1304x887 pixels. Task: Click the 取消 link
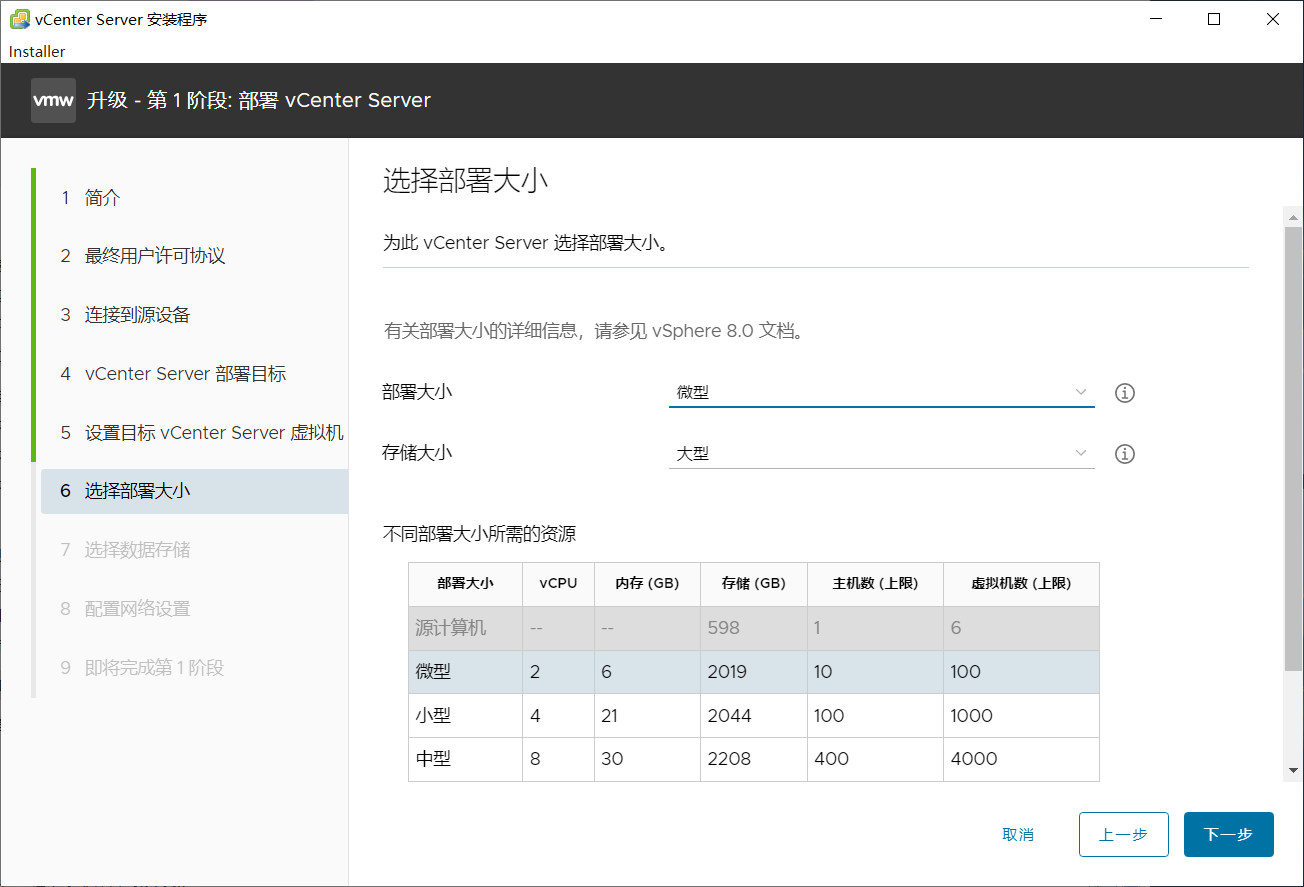[1018, 834]
